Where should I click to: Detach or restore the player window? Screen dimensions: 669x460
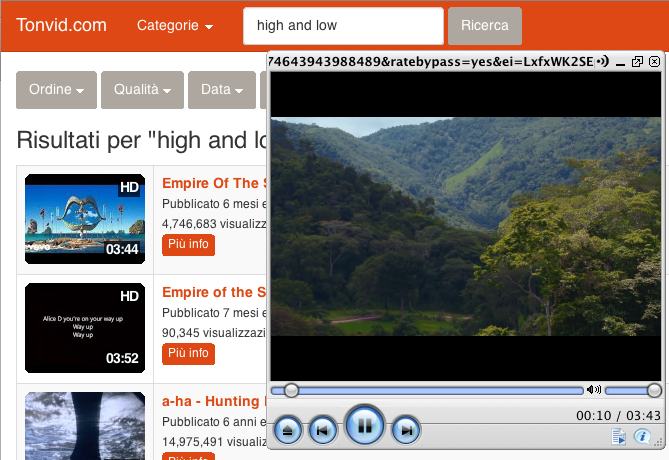[x=637, y=62]
